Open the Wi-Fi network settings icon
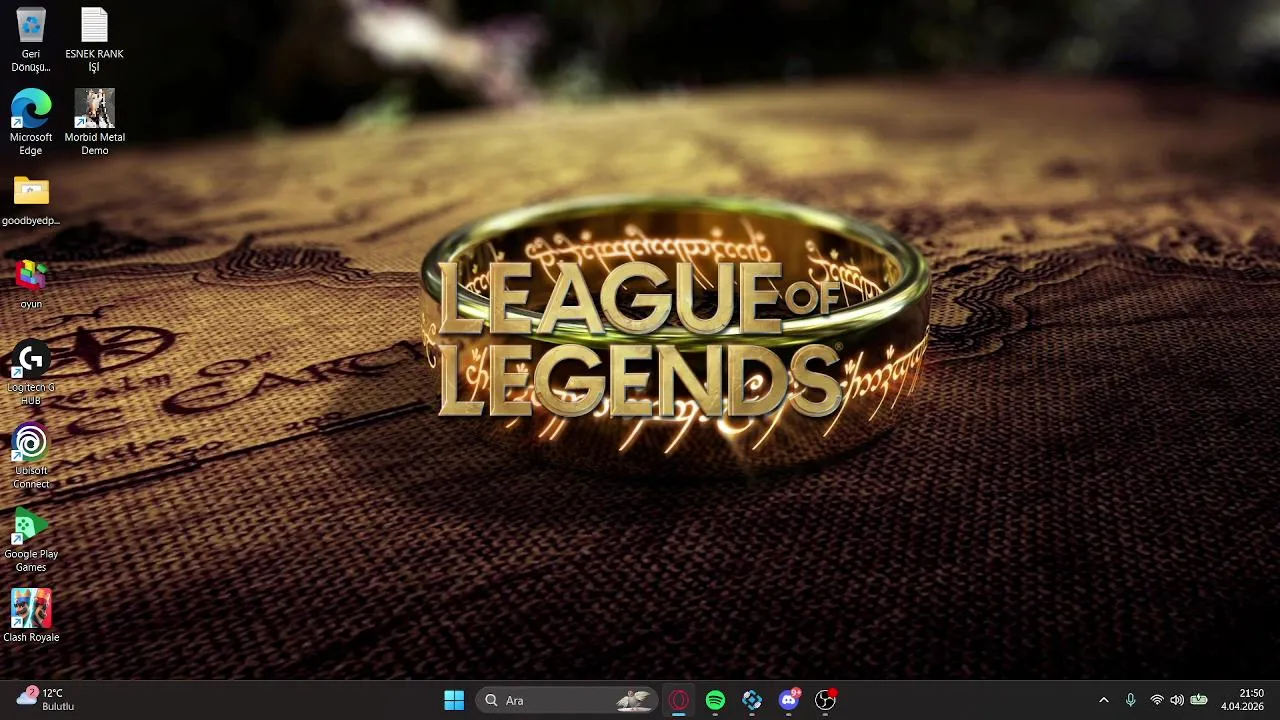The width and height of the screenshot is (1280, 720). [x=1157, y=700]
